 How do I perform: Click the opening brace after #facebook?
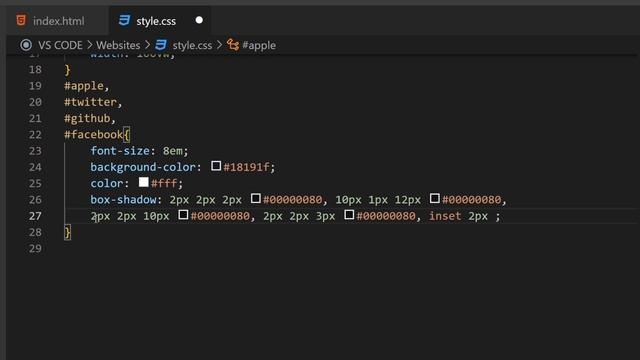click(x=127, y=135)
